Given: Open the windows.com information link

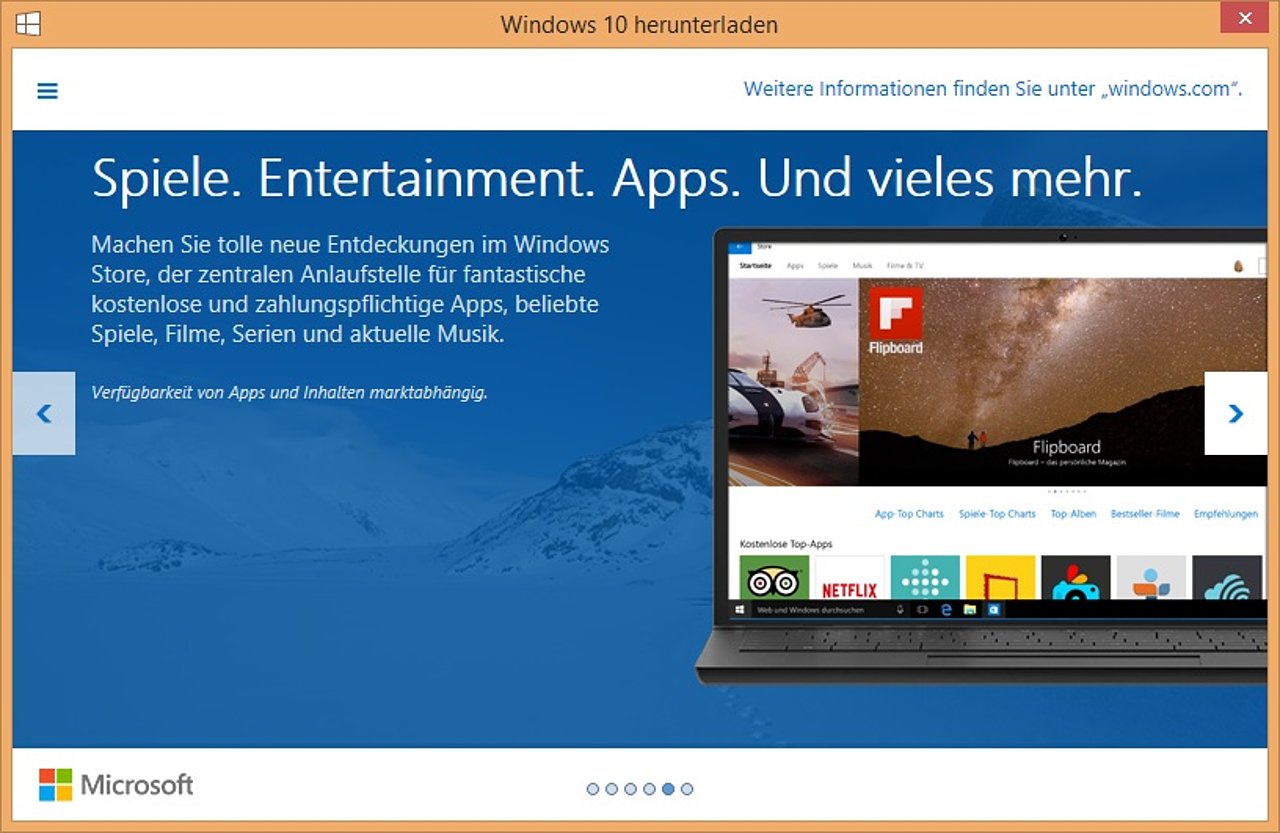Looking at the screenshot, I should (x=993, y=89).
